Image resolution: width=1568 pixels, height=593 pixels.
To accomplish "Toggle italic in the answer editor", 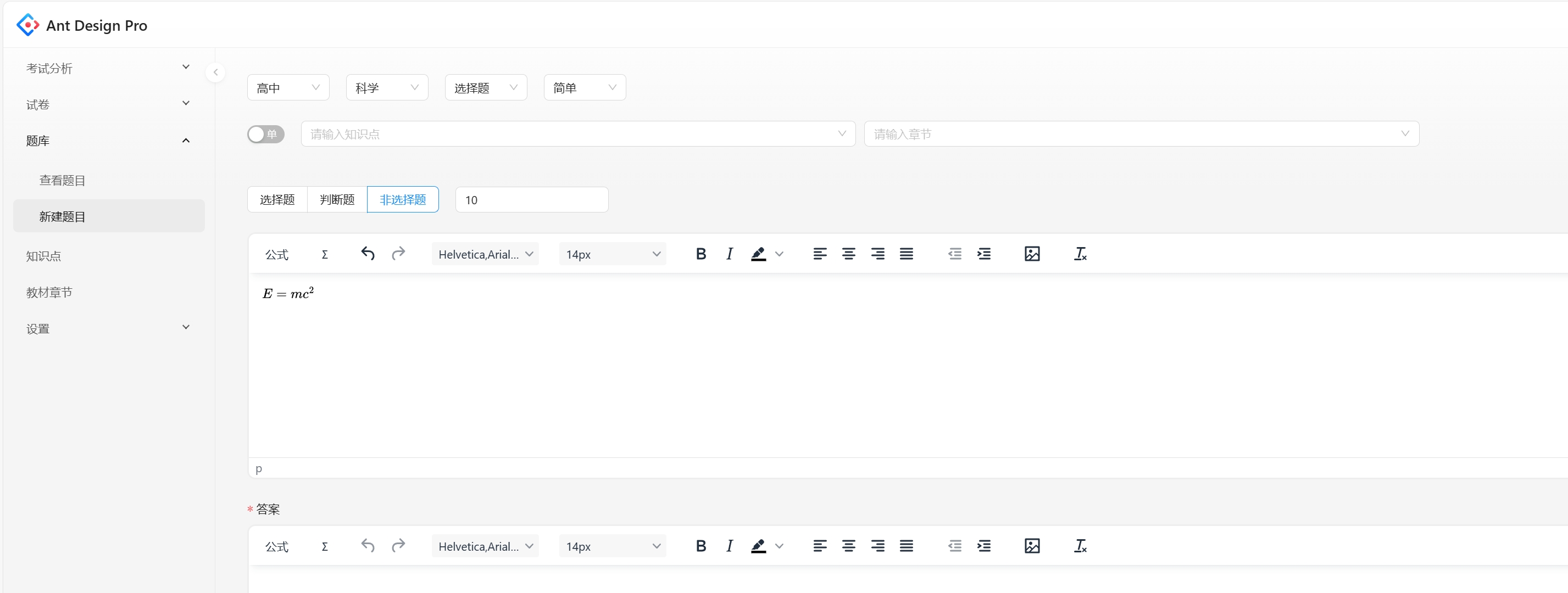I will click(729, 546).
